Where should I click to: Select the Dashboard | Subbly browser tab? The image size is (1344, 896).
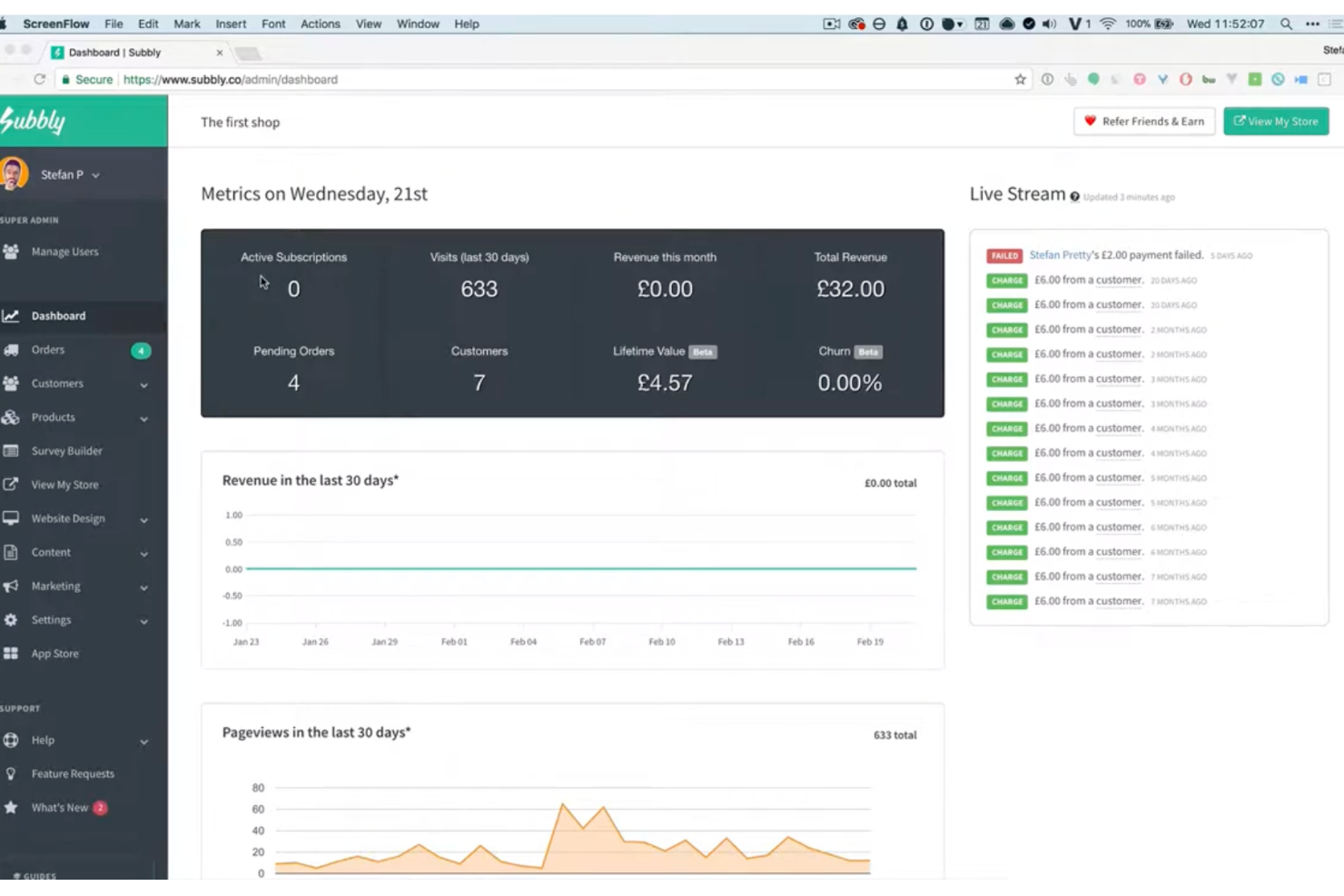pyautogui.click(x=136, y=53)
